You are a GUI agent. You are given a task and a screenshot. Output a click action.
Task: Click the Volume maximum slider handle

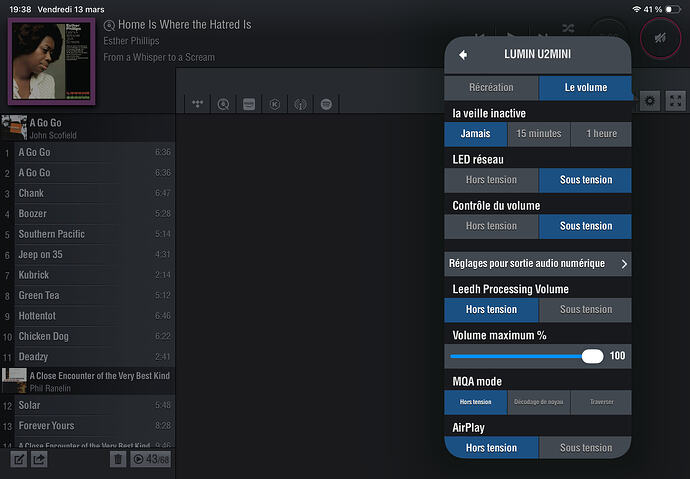[x=593, y=355]
